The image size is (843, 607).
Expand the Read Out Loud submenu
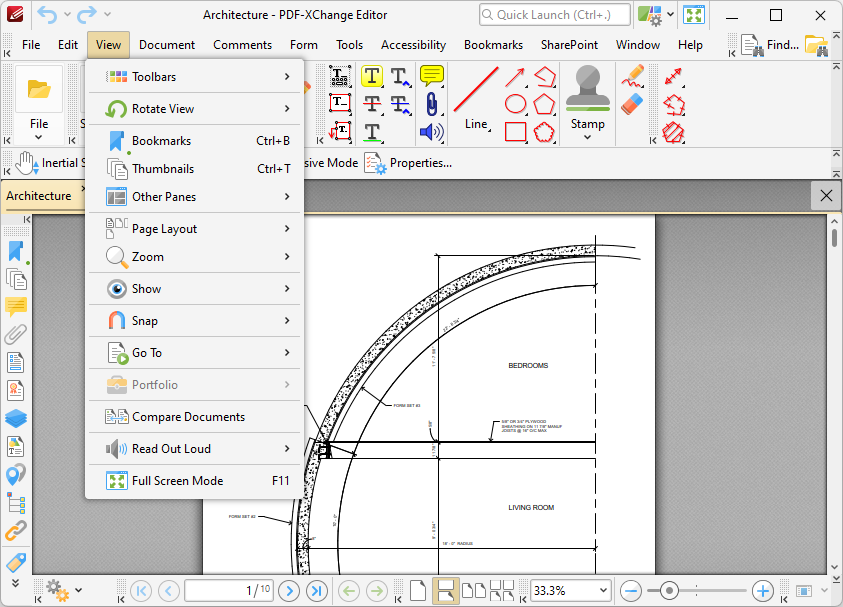[x=194, y=449]
